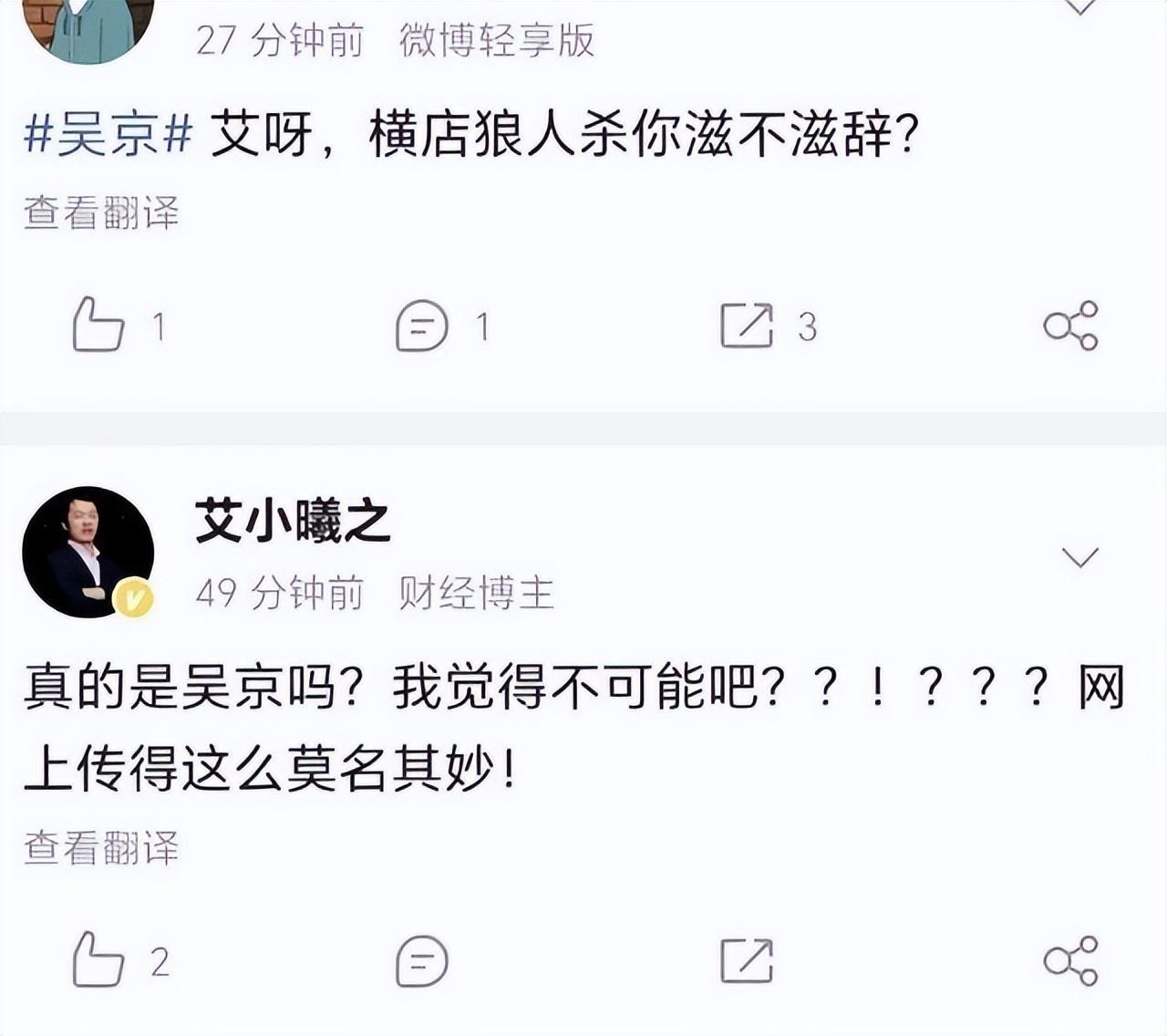The height and width of the screenshot is (1036, 1167).
Task: Tap the 财经博主 label
Action: point(476,593)
